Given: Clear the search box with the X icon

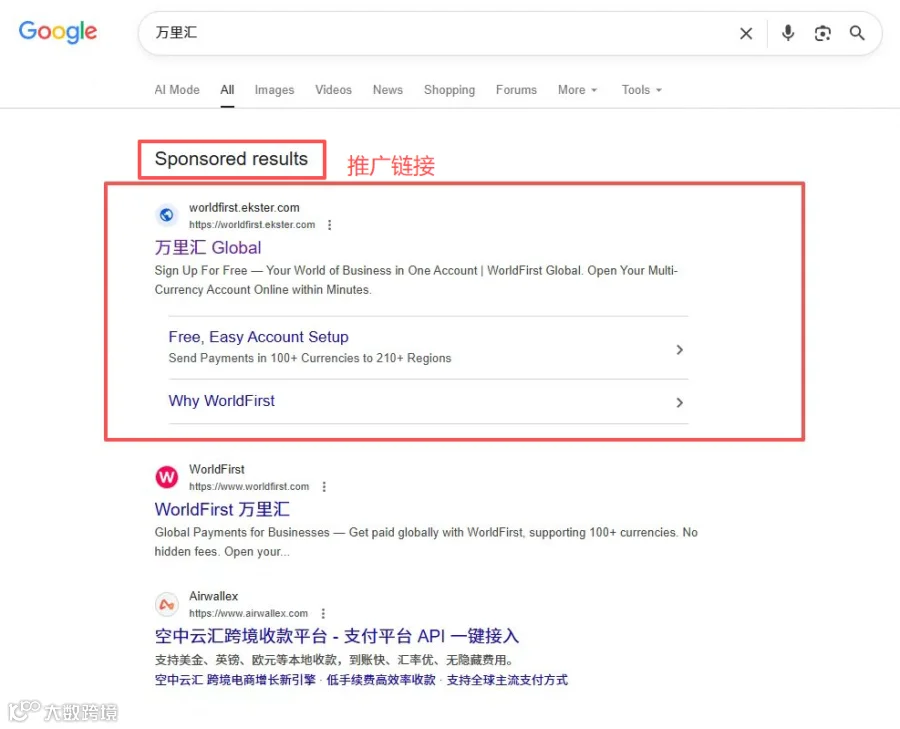Looking at the screenshot, I should [x=746, y=33].
